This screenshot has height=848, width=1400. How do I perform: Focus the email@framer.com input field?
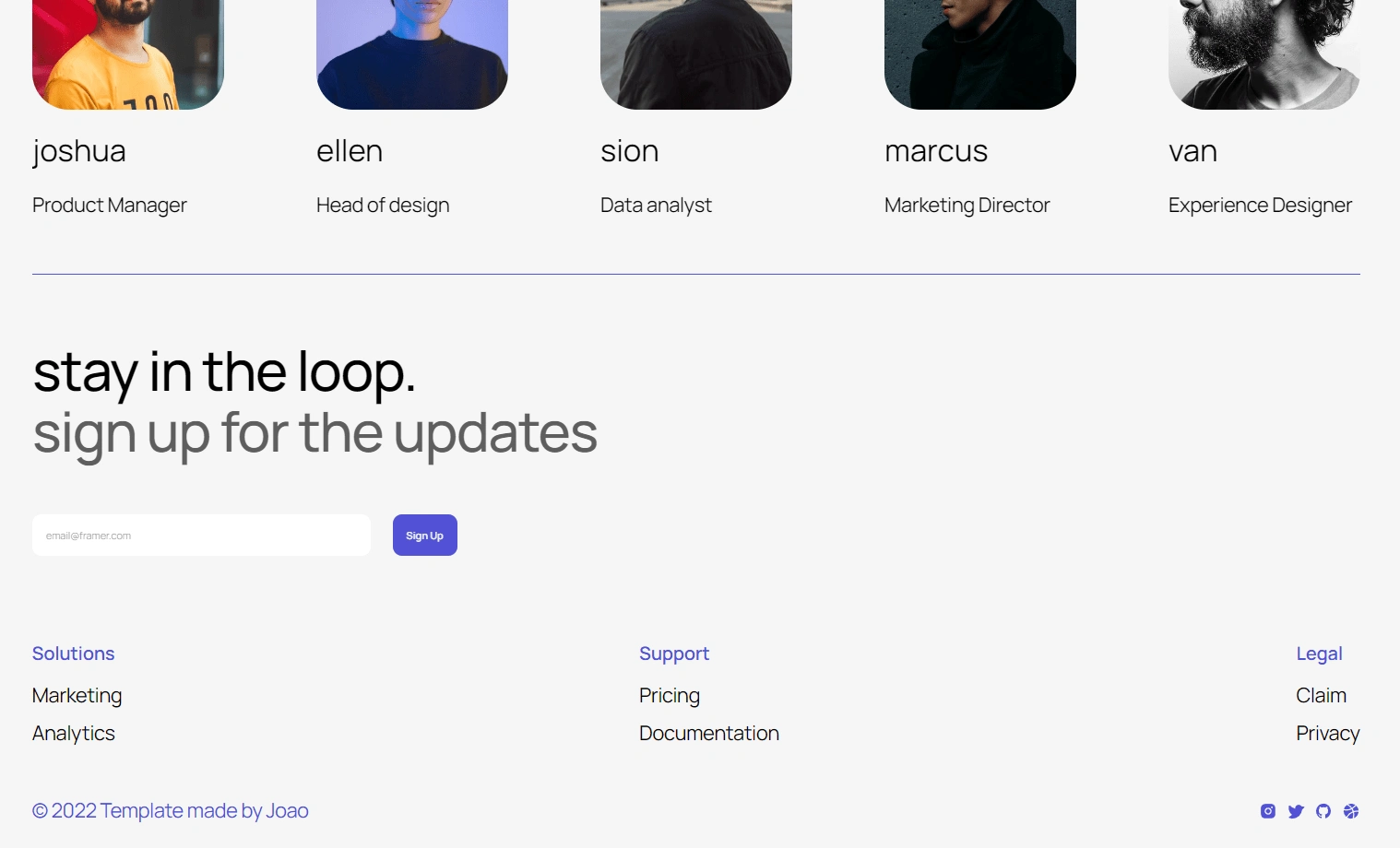point(201,536)
